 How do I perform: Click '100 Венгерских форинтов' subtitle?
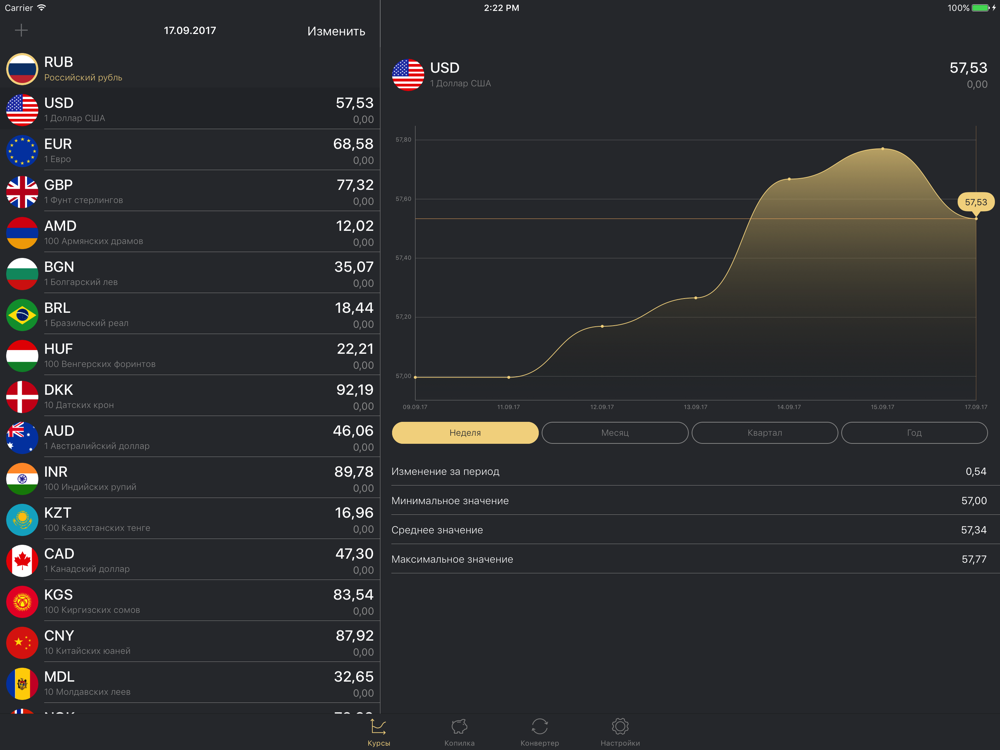pyautogui.click(x=99, y=364)
